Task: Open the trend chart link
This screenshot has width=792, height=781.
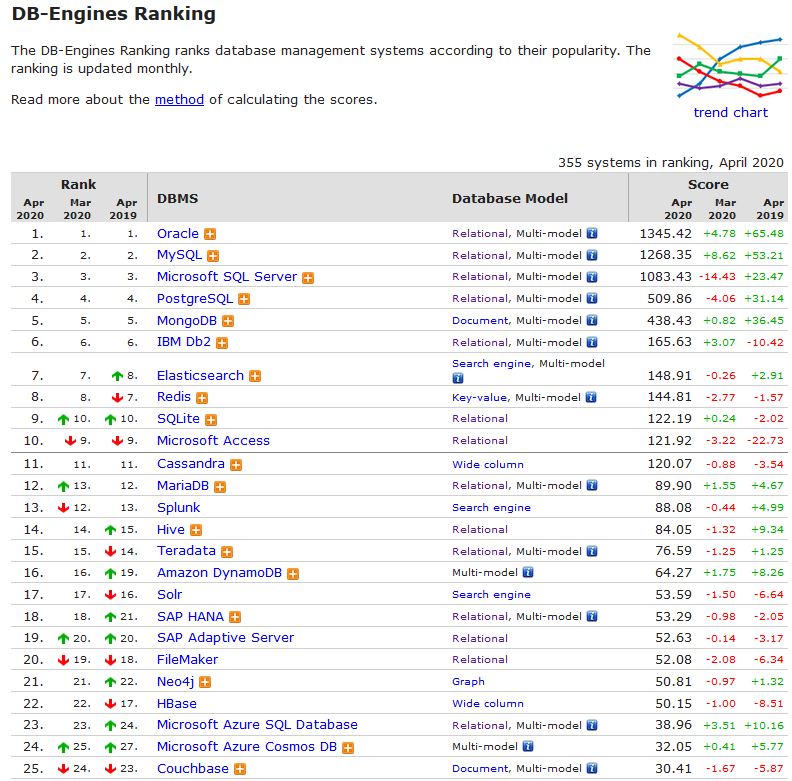Action: pos(730,112)
